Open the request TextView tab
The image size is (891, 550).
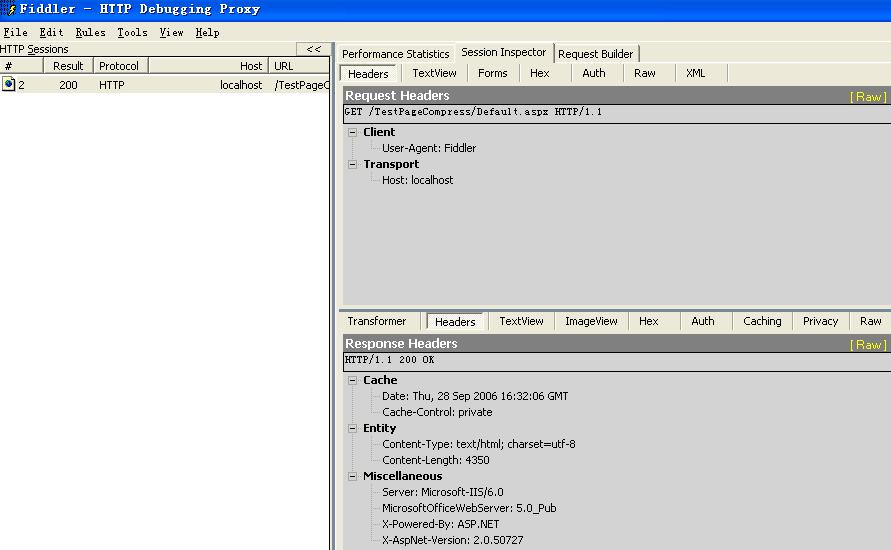pyautogui.click(x=434, y=73)
